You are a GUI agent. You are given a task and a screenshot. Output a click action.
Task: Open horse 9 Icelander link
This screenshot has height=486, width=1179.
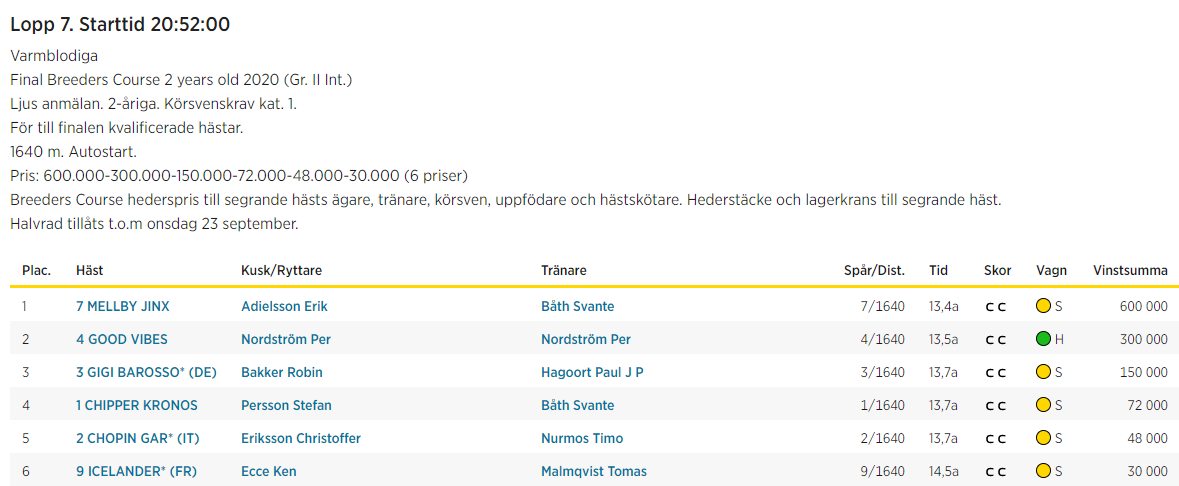[136, 471]
